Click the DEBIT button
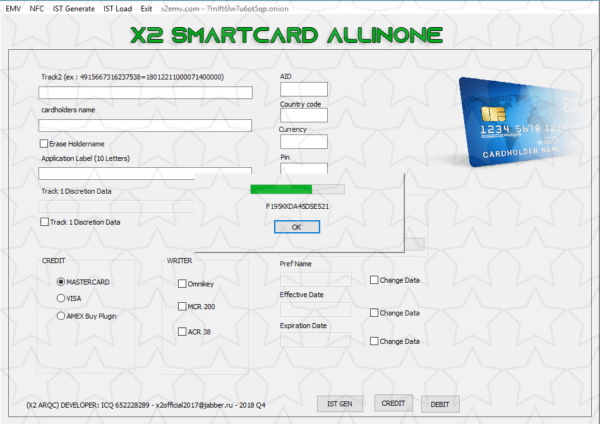 (x=440, y=404)
